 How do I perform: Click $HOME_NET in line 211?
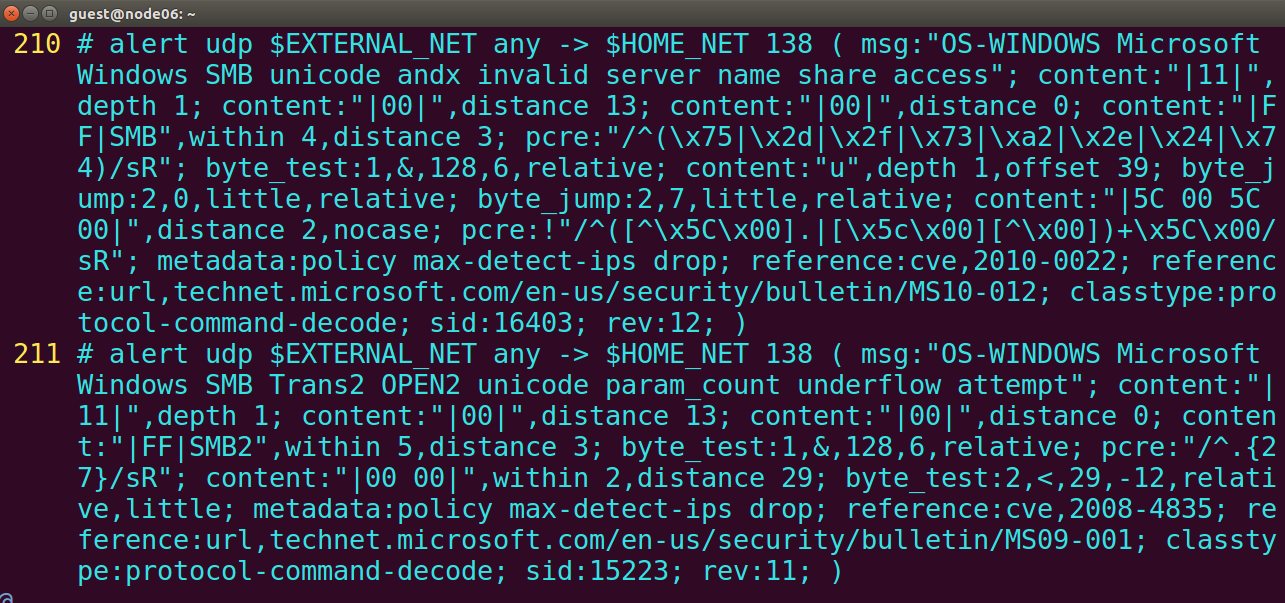pyautogui.click(x=678, y=354)
